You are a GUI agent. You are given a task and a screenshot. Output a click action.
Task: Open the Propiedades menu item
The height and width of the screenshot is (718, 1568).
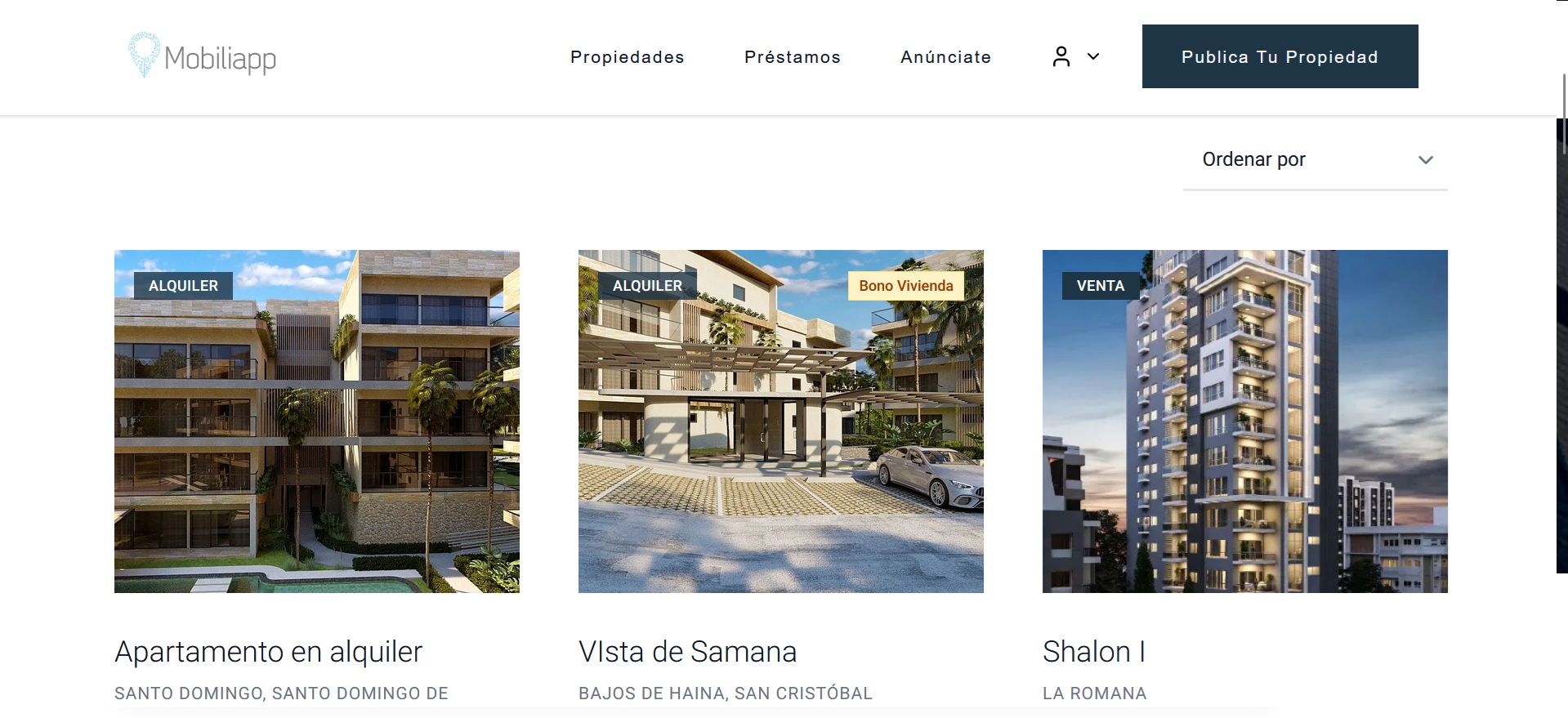[x=627, y=57]
